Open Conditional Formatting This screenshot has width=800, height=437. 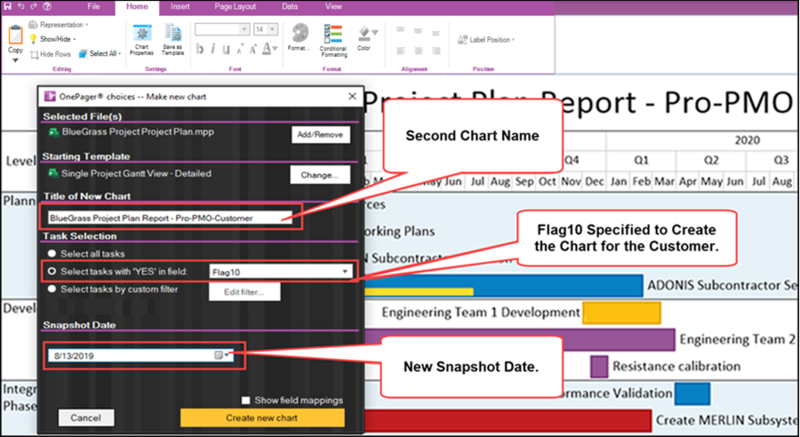coord(333,40)
